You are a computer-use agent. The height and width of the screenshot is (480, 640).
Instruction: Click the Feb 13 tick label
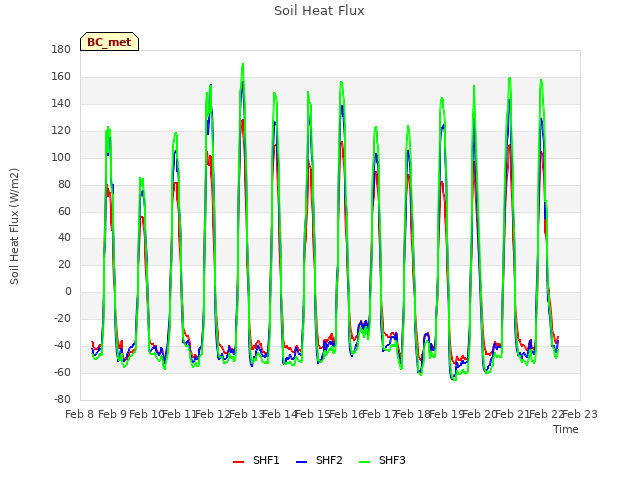[x=247, y=414]
